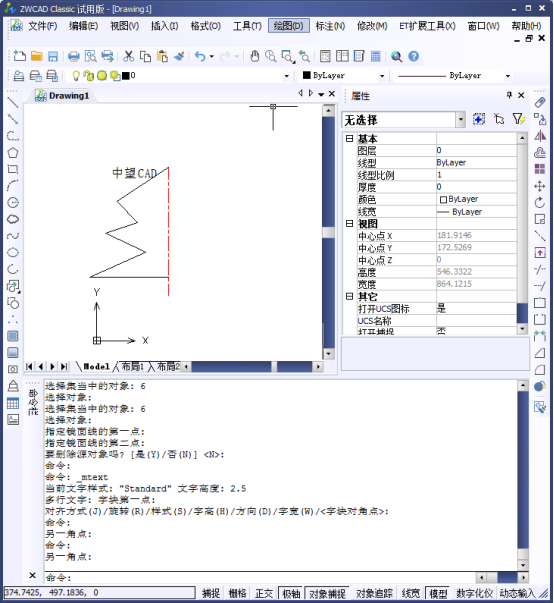Collapse the 视图 property group
Image resolution: width=554 pixels, height=603 pixels.
349,223
